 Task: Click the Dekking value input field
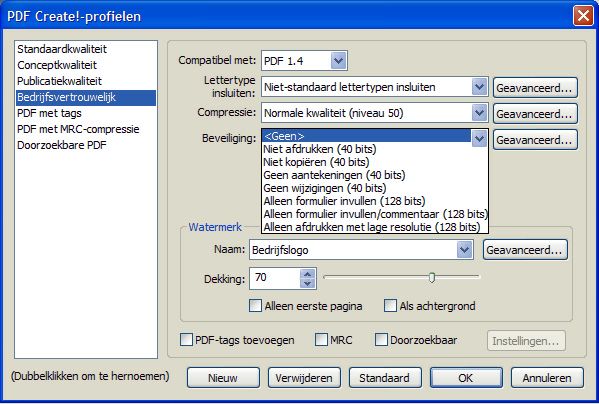point(275,278)
